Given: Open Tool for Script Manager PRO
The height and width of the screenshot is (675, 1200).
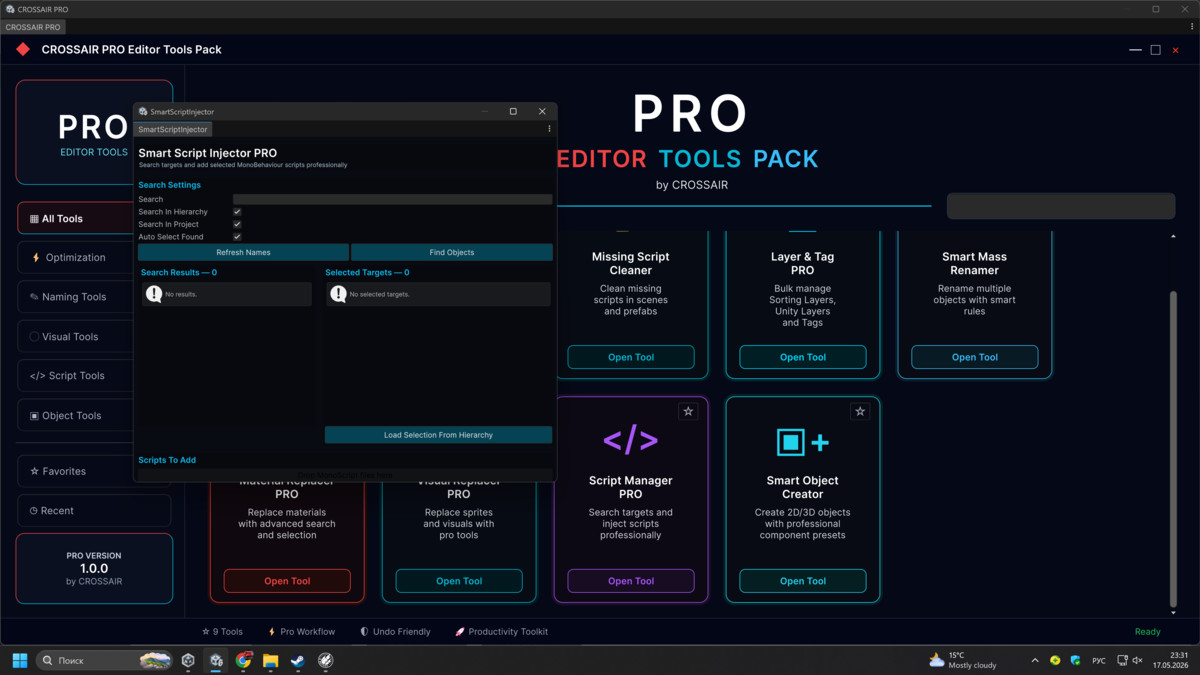Looking at the screenshot, I should (x=631, y=581).
